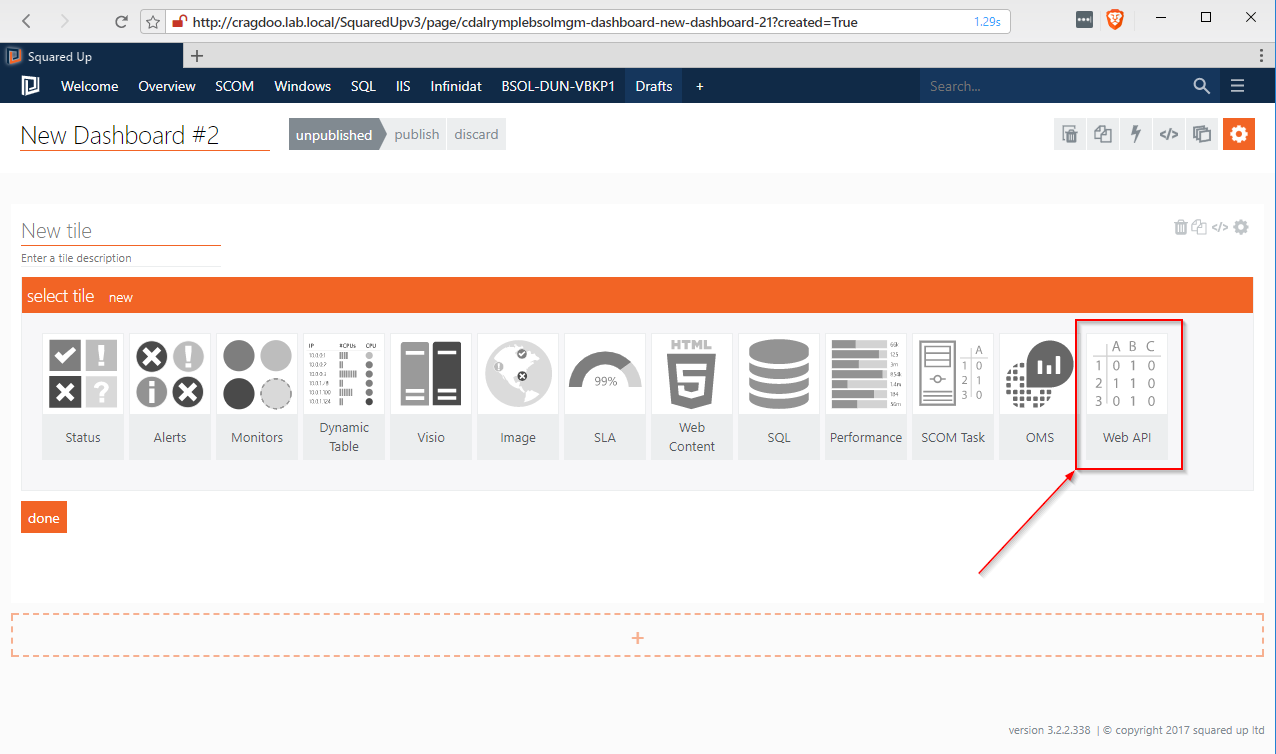Click the orange done button
This screenshot has width=1276, height=754.
(44, 518)
